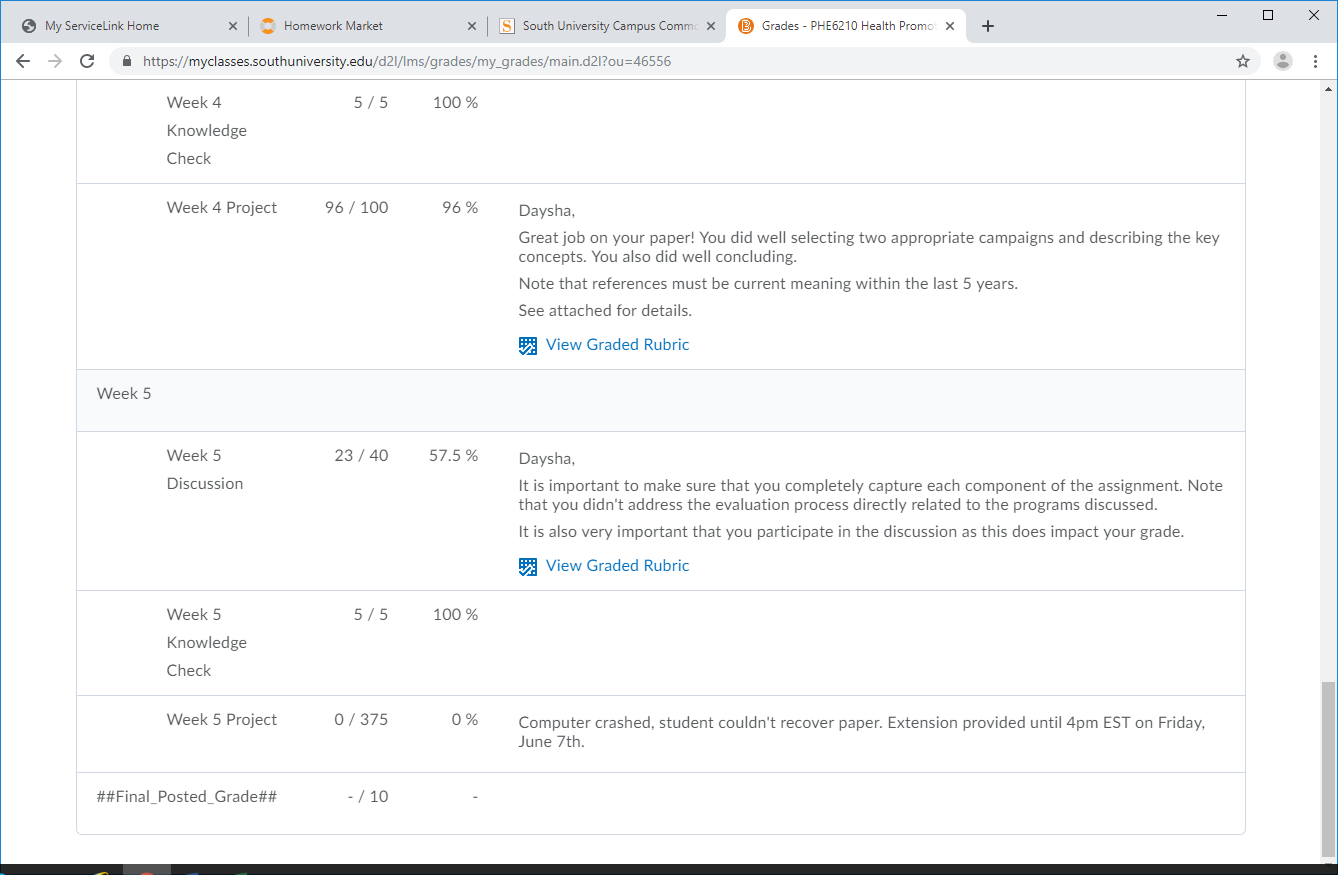The image size is (1338, 875).
Task: Click the 0 % grade value
Action: coord(465,719)
